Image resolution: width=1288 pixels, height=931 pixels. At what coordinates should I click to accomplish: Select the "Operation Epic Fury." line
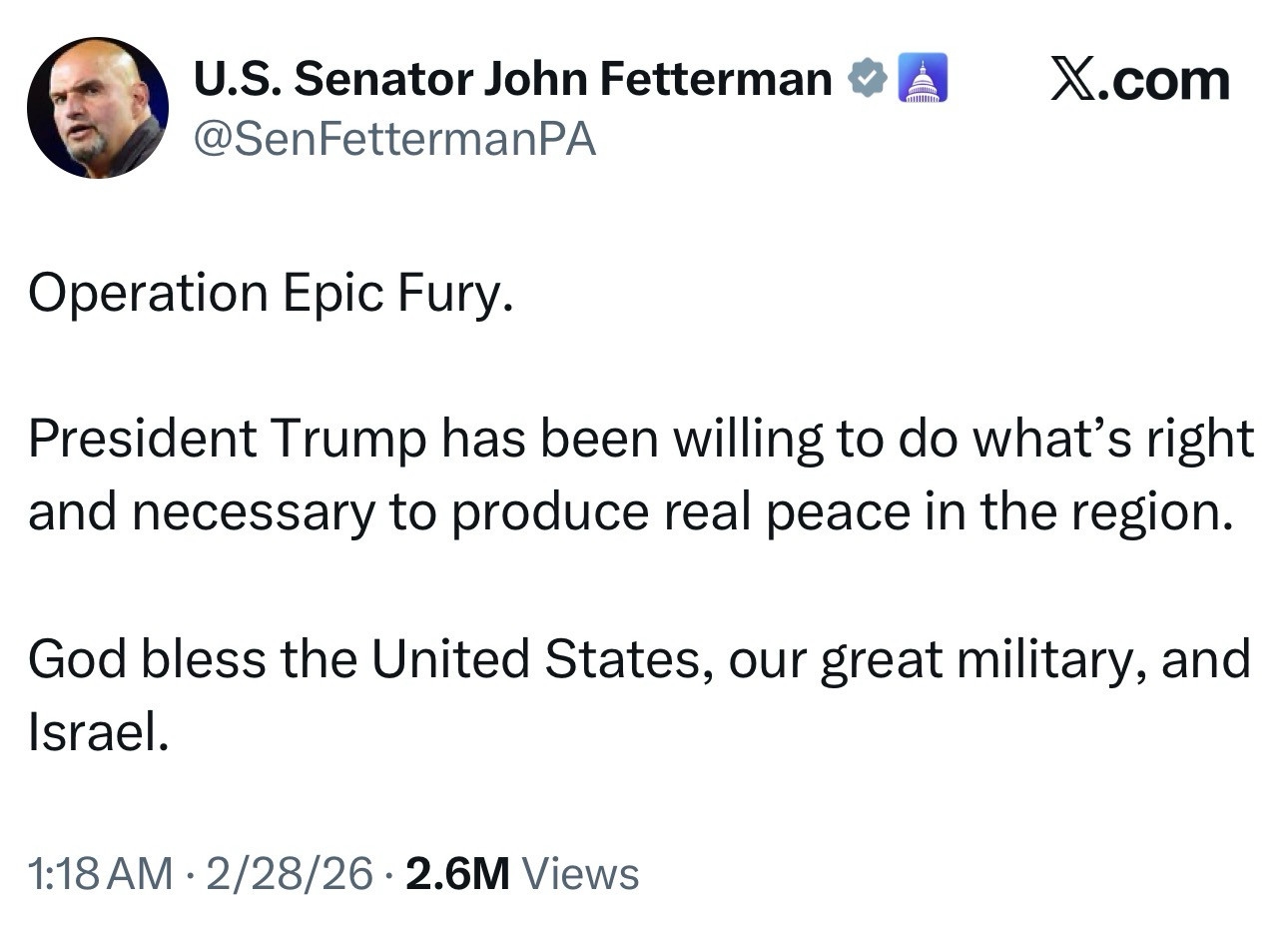coord(271,293)
